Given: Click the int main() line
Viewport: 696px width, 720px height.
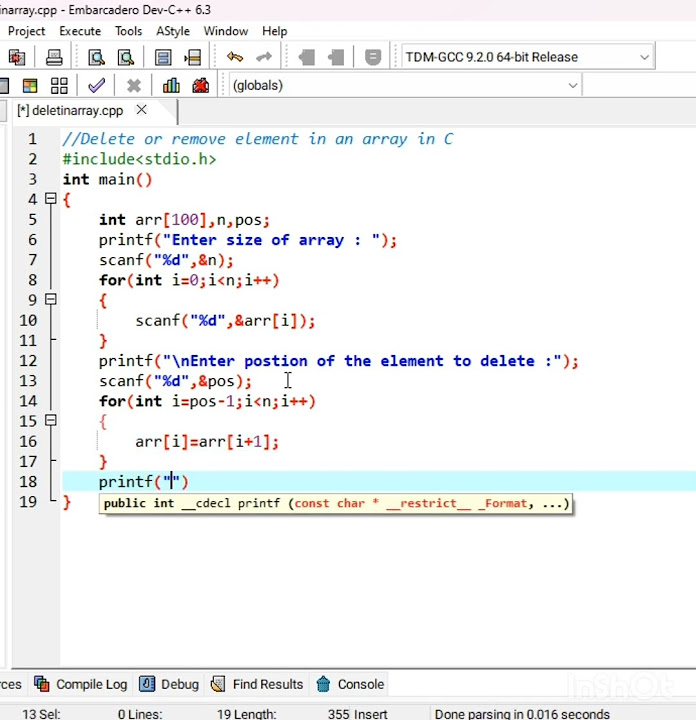Looking at the screenshot, I should (107, 179).
